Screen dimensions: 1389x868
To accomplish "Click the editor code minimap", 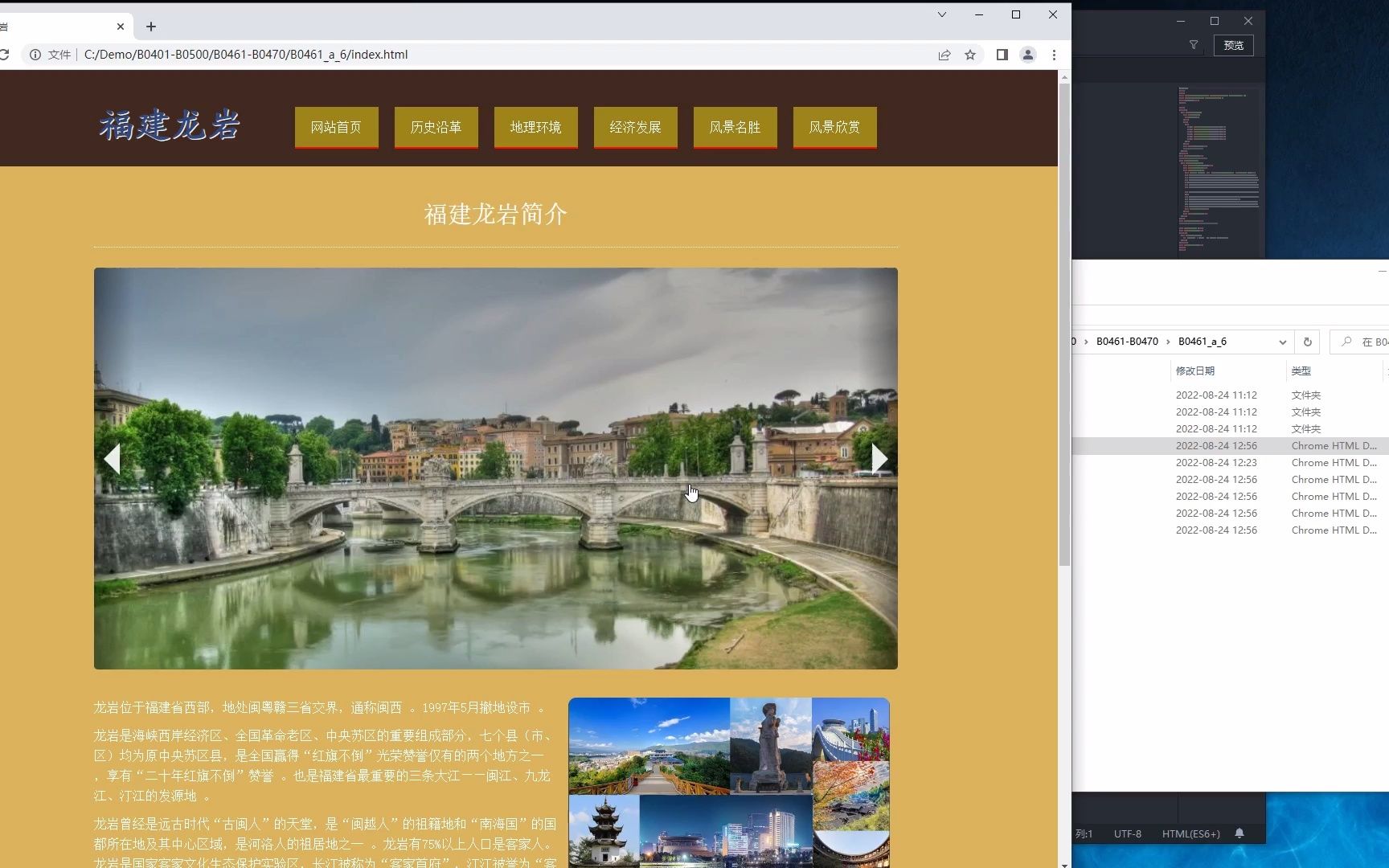I will tap(1218, 170).
